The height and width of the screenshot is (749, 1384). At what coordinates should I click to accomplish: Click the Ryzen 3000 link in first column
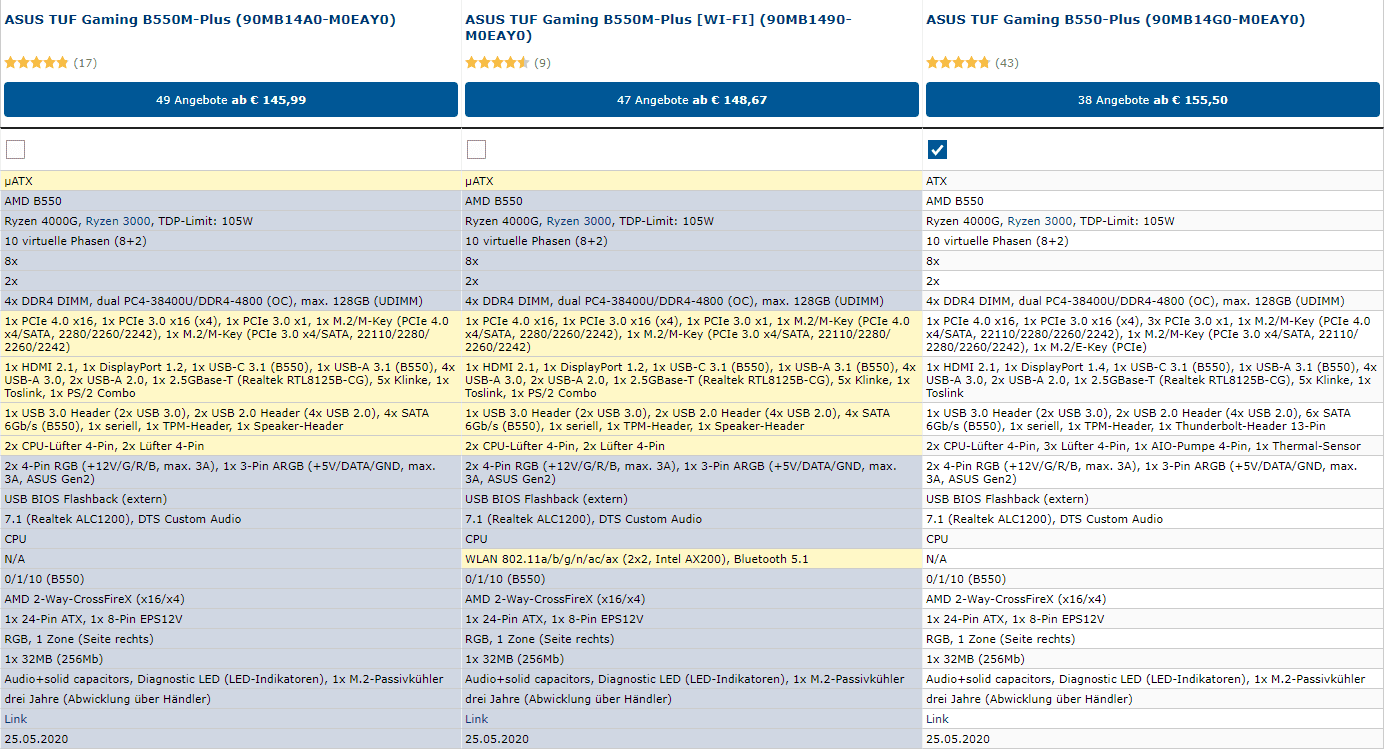[x=117, y=221]
